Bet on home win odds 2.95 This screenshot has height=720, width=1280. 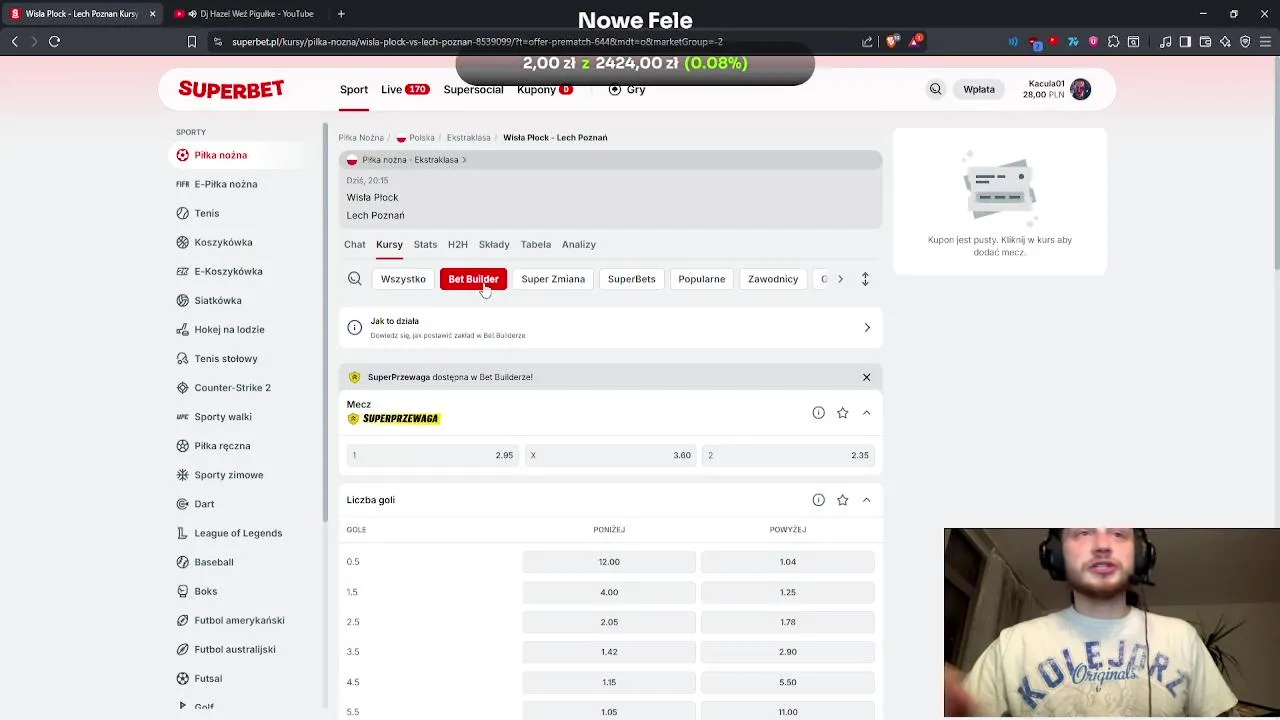433,455
